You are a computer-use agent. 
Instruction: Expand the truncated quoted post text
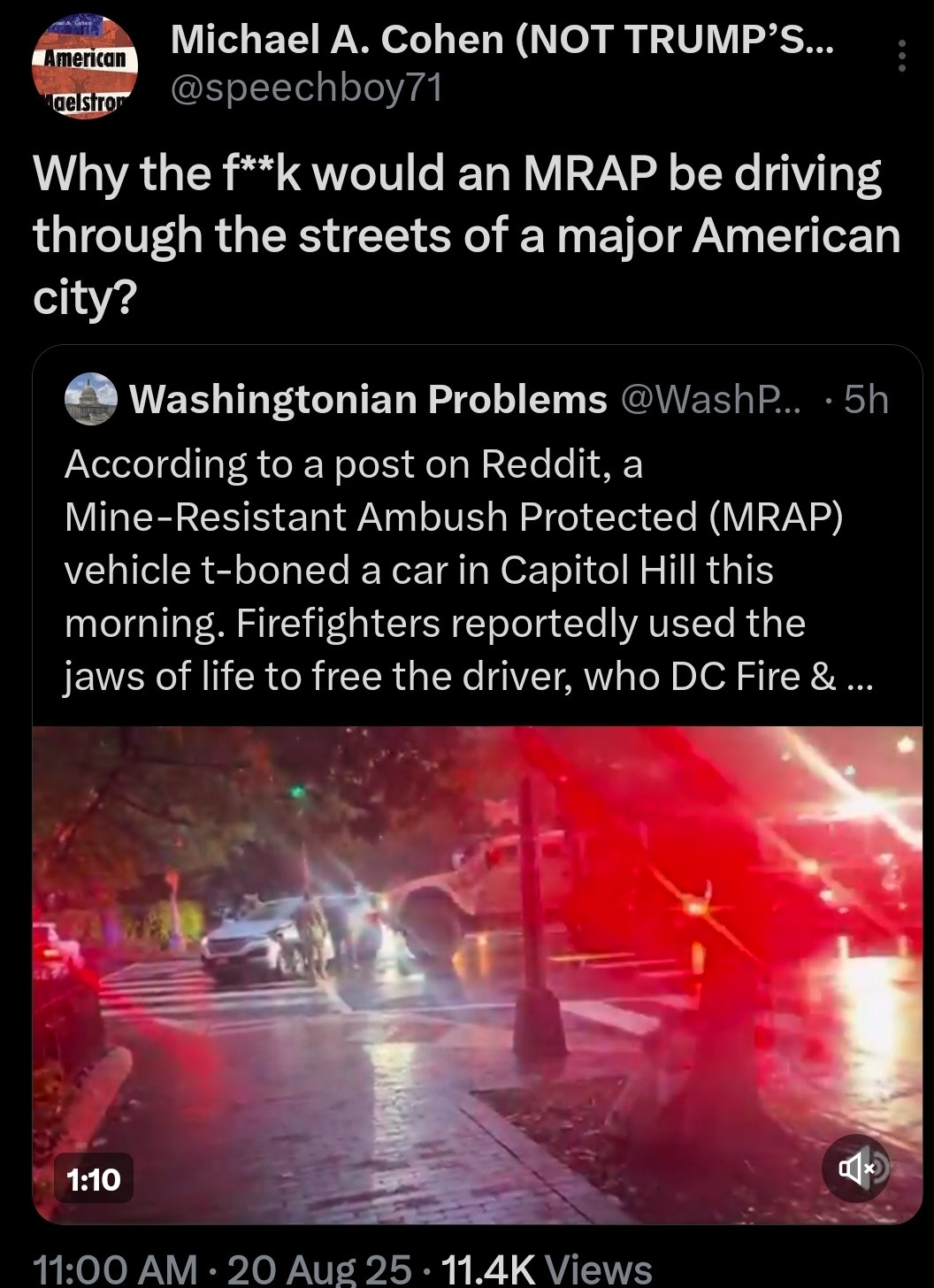click(x=854, y=678)
